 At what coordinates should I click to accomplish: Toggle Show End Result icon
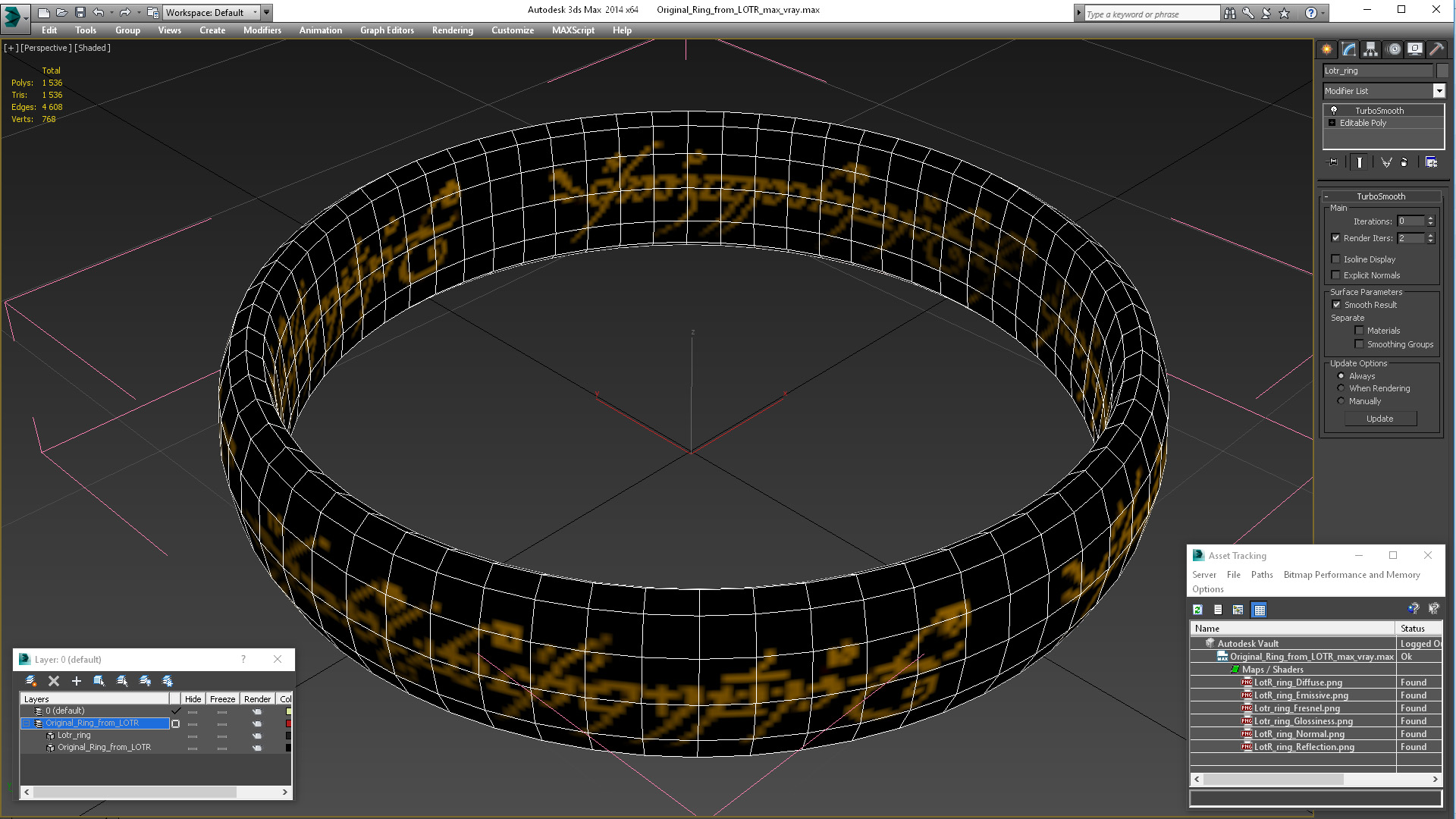[1360, 162]
